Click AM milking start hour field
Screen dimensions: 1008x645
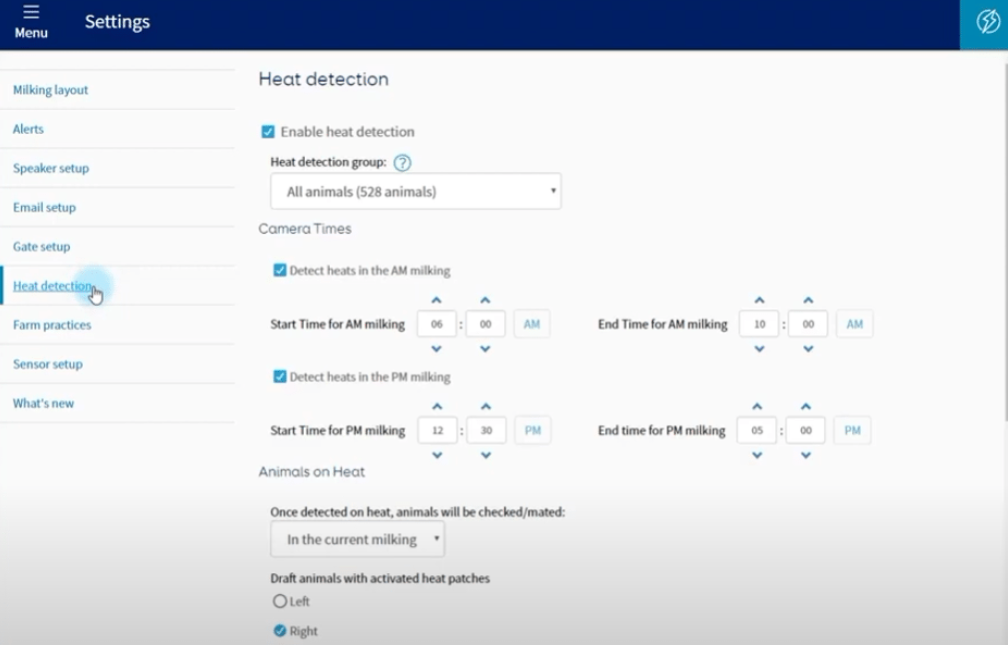click(x=436, y=324)
